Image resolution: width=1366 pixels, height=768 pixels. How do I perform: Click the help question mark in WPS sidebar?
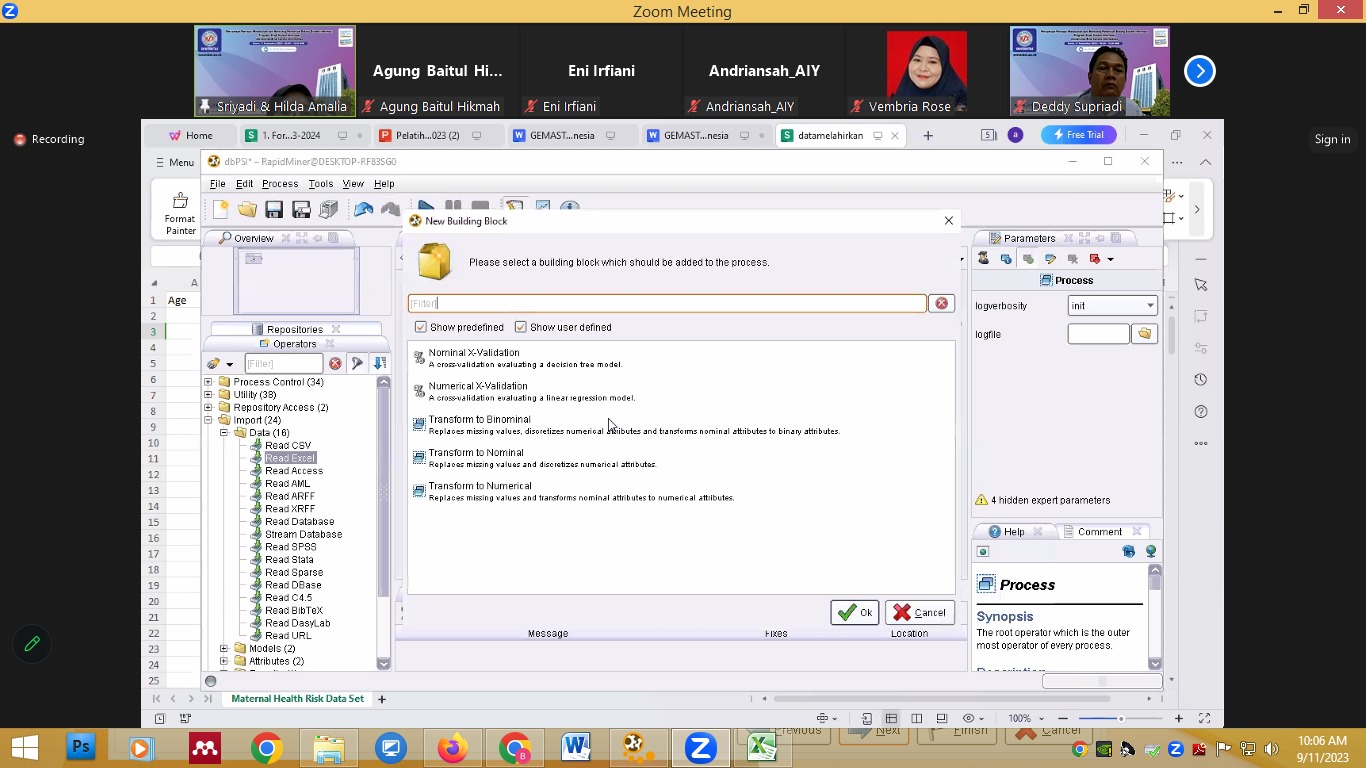[1201, 411]
